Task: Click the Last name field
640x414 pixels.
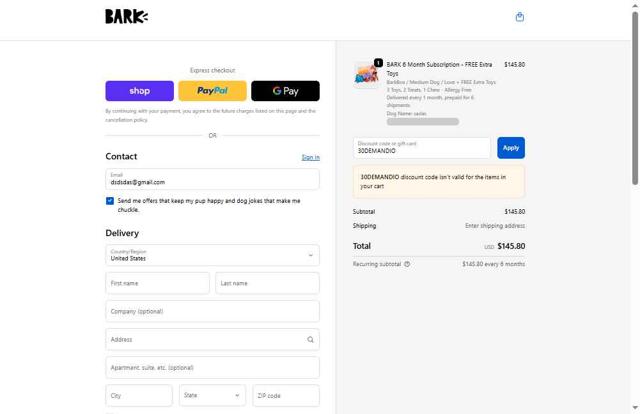Action: coord(267,283)
